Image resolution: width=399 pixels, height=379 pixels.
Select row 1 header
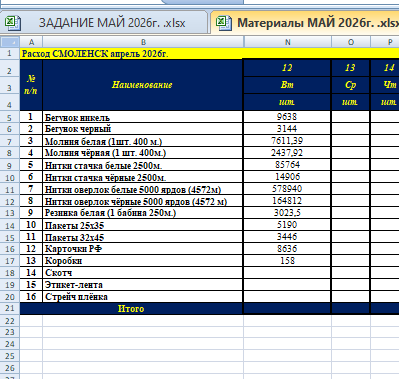(x=10, y=53)
